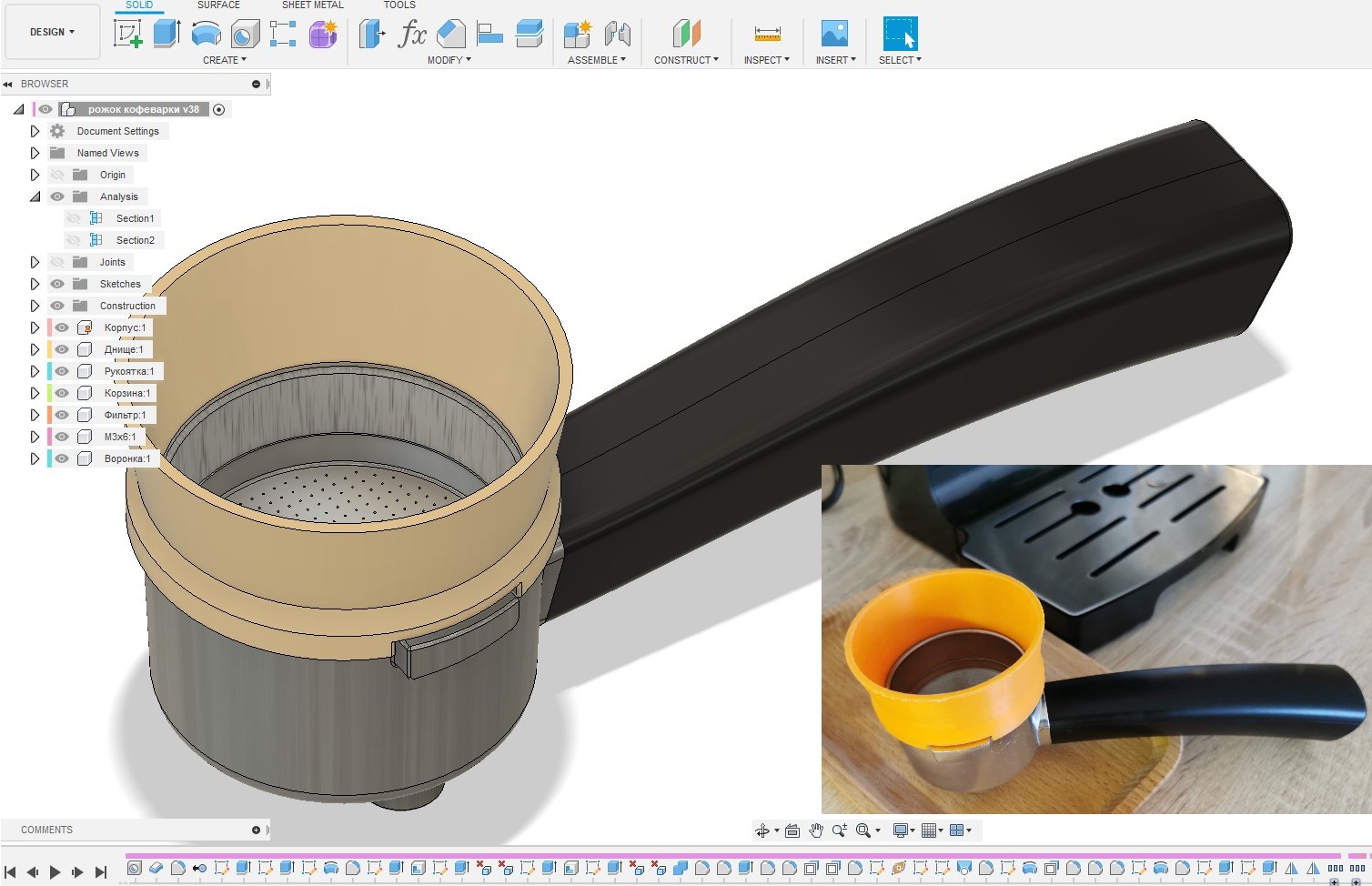Screen dimensions: 1372x886
Task: Expand the Днище:1 component
Action: coord(35,349)
